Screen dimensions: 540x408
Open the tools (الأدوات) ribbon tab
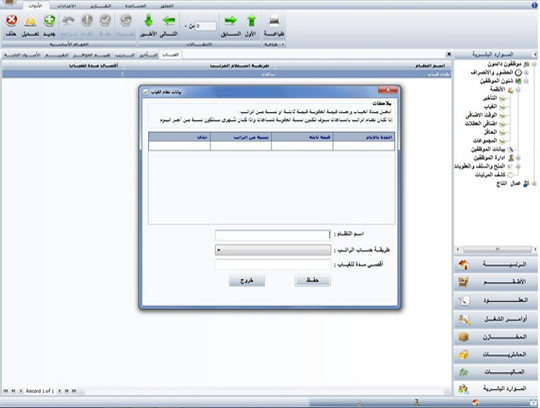pyautogui.click(x=35, y=6)
